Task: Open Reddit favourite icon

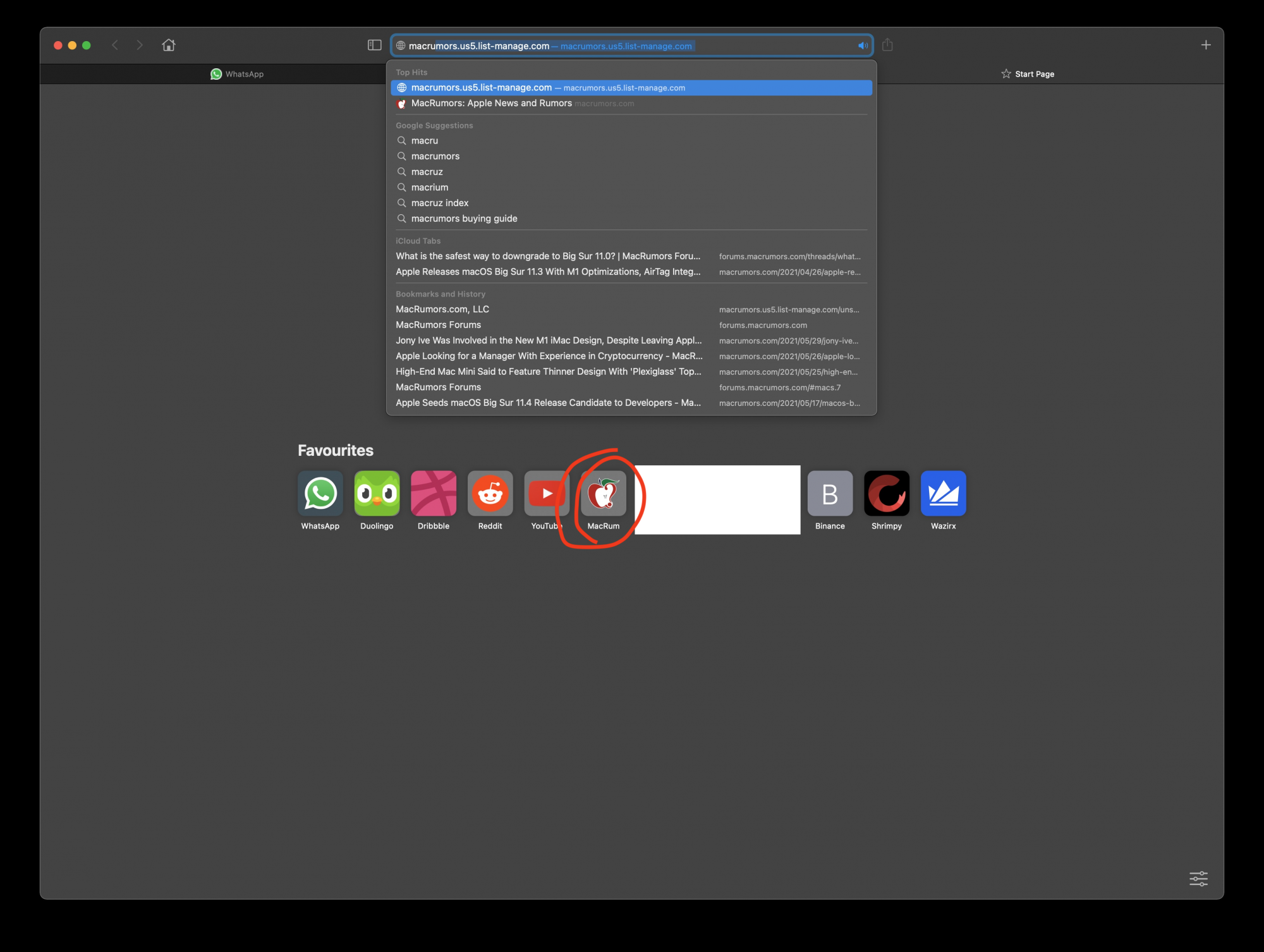Action: (x=490, y=494)
